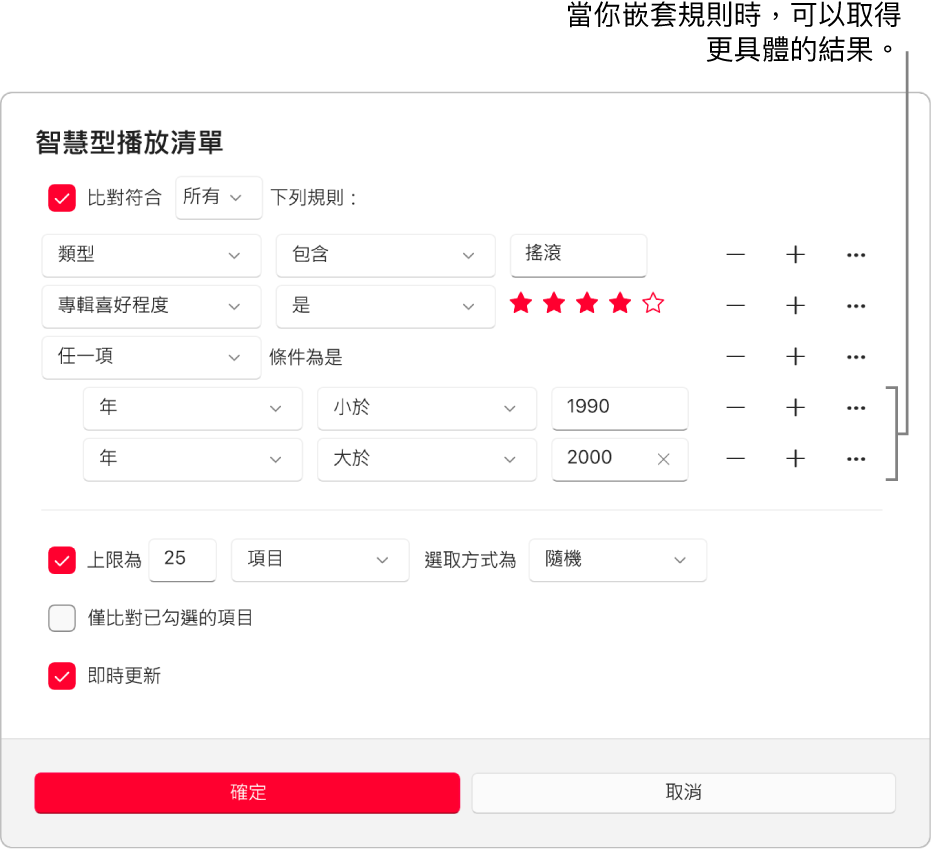Open more options for the 年 小於 row
This screenshot has height=849, width=934.
tap(856, 408)
